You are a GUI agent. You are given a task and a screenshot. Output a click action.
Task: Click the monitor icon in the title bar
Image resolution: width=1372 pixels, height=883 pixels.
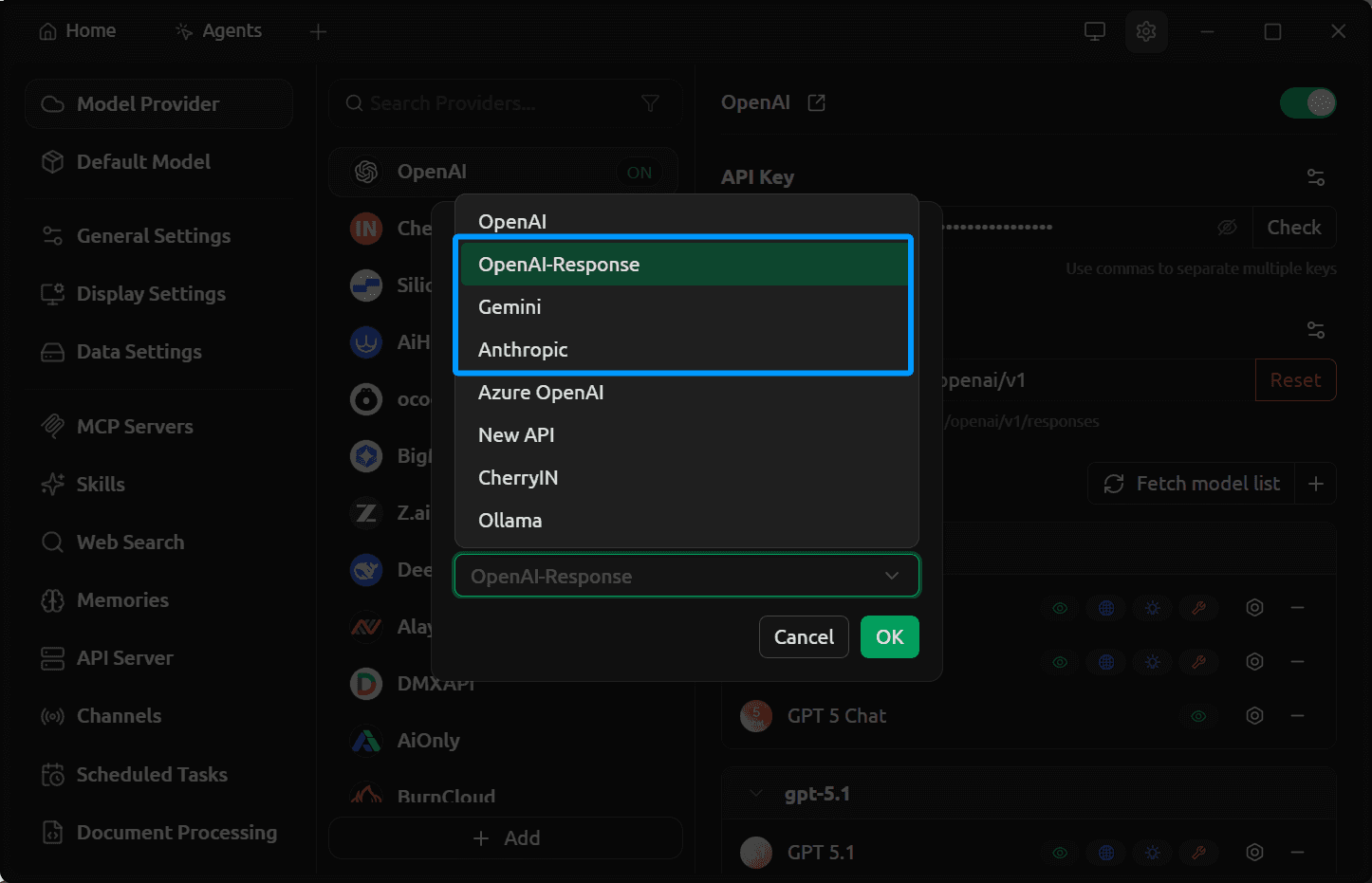[x=1095, y=31]
